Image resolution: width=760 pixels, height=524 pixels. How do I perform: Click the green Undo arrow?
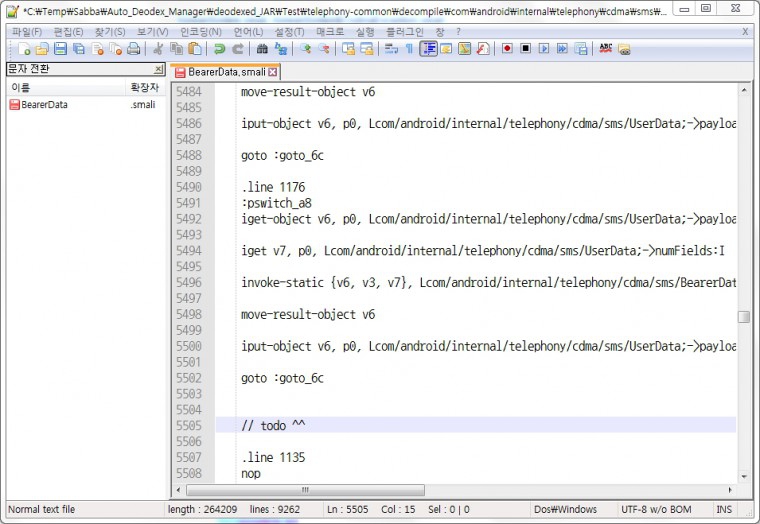pyautogui.click(x=219, y=48)
